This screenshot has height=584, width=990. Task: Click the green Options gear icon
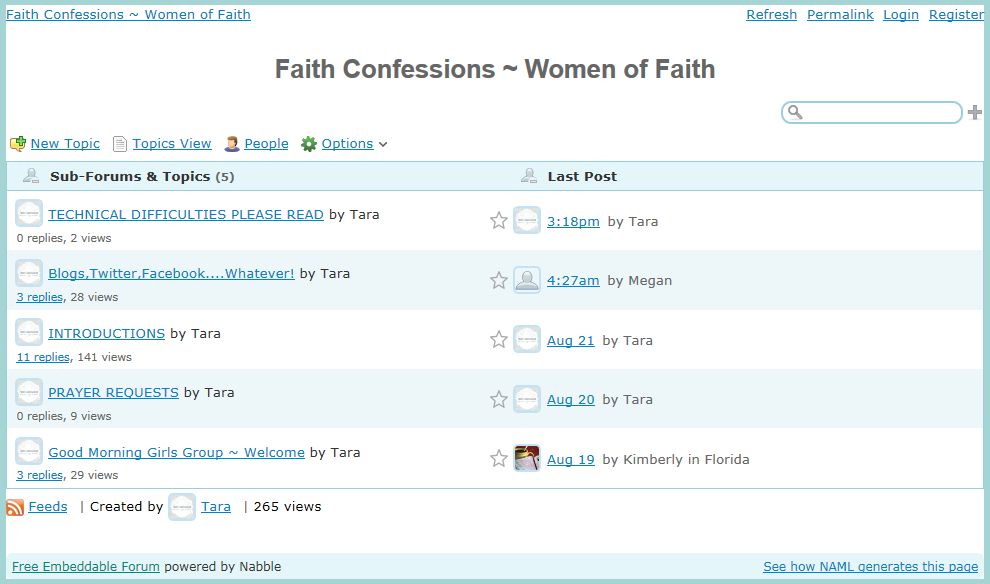coord(309,144)
